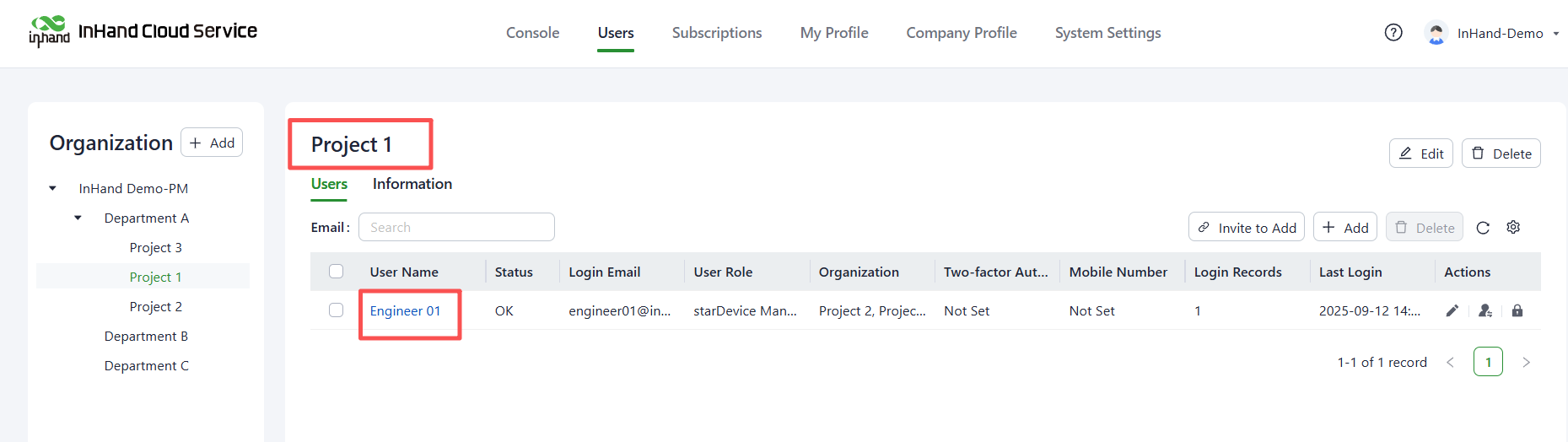
Task: Check the Engineer 01 row checkbox
Action: click(336, 310)
